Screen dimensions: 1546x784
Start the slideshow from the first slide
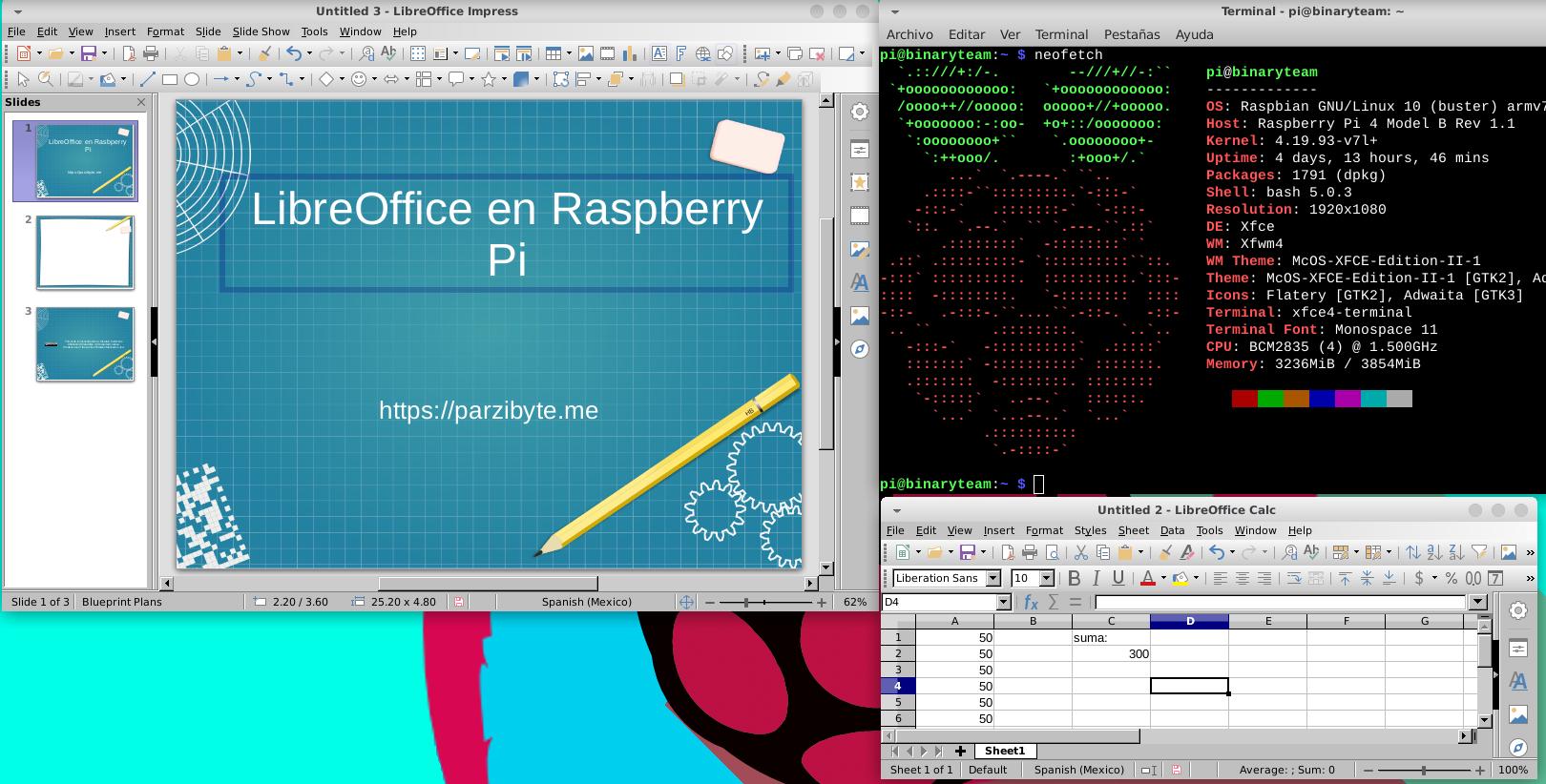[x=501, y=53]
